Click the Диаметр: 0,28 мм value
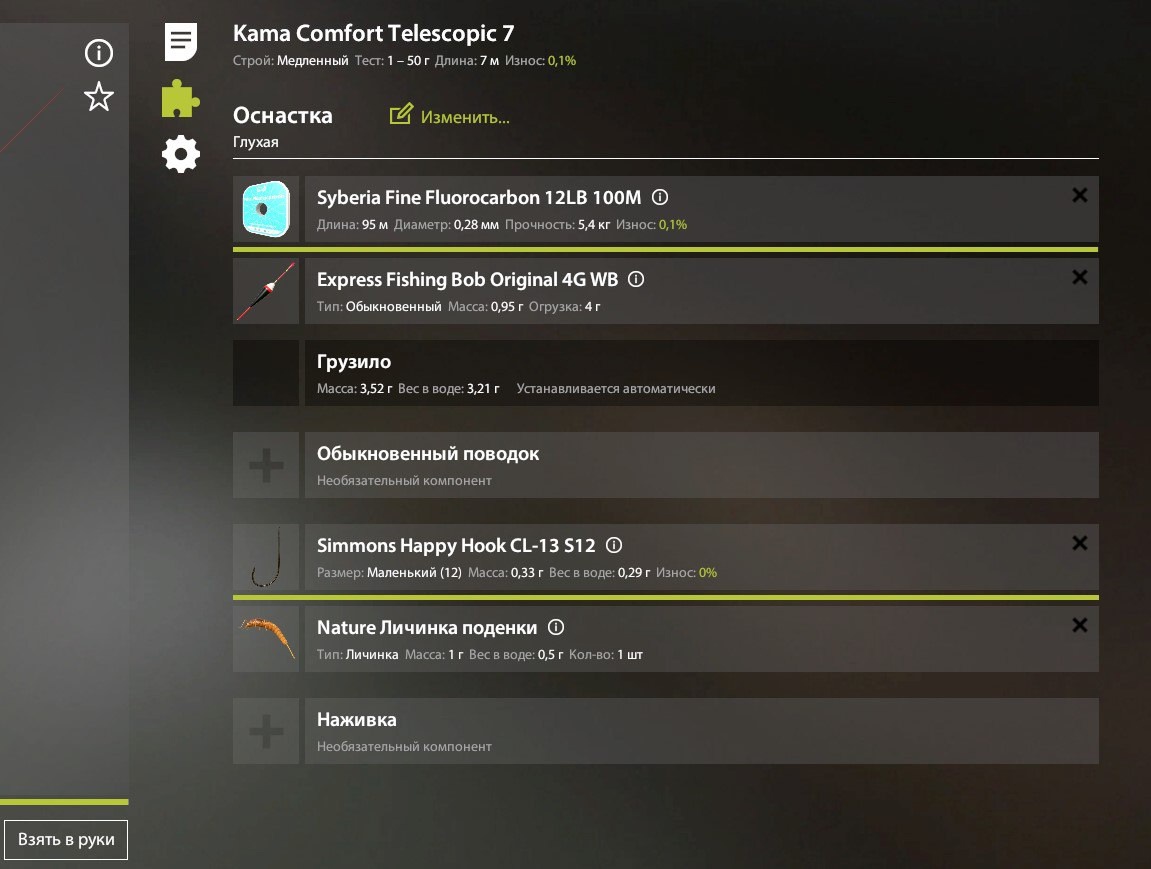This screenshot has height=869, width=1151. (446, 225)
